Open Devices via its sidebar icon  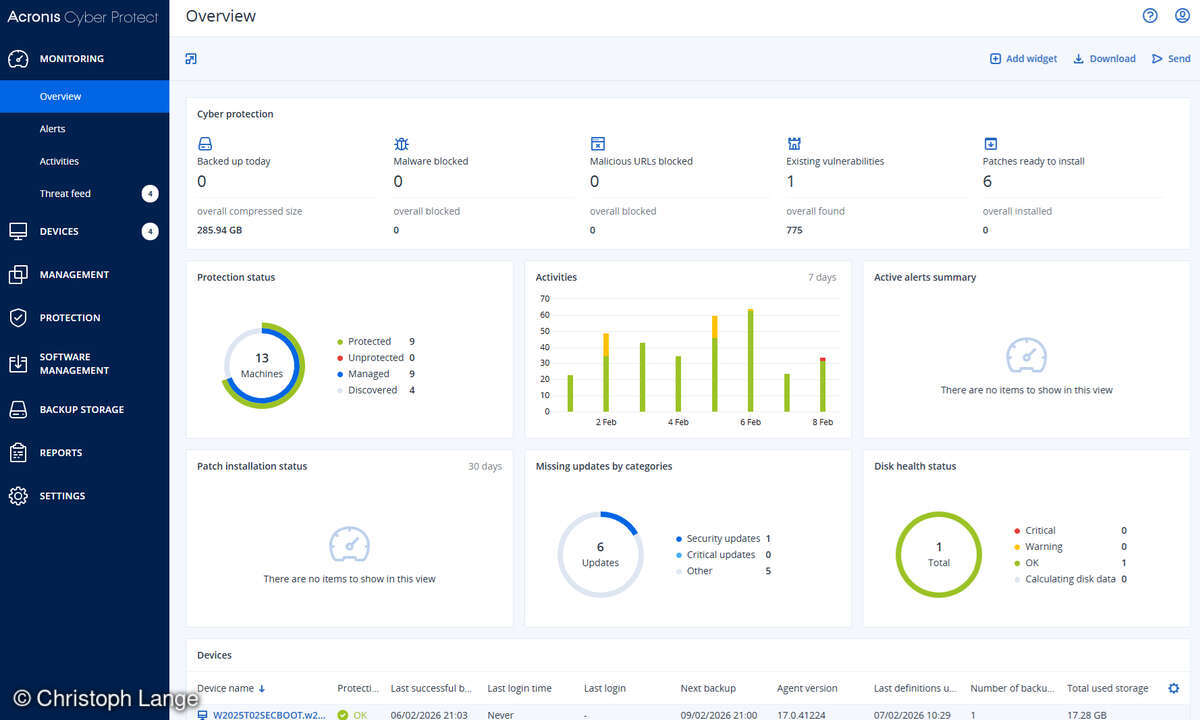coord(20,231)
